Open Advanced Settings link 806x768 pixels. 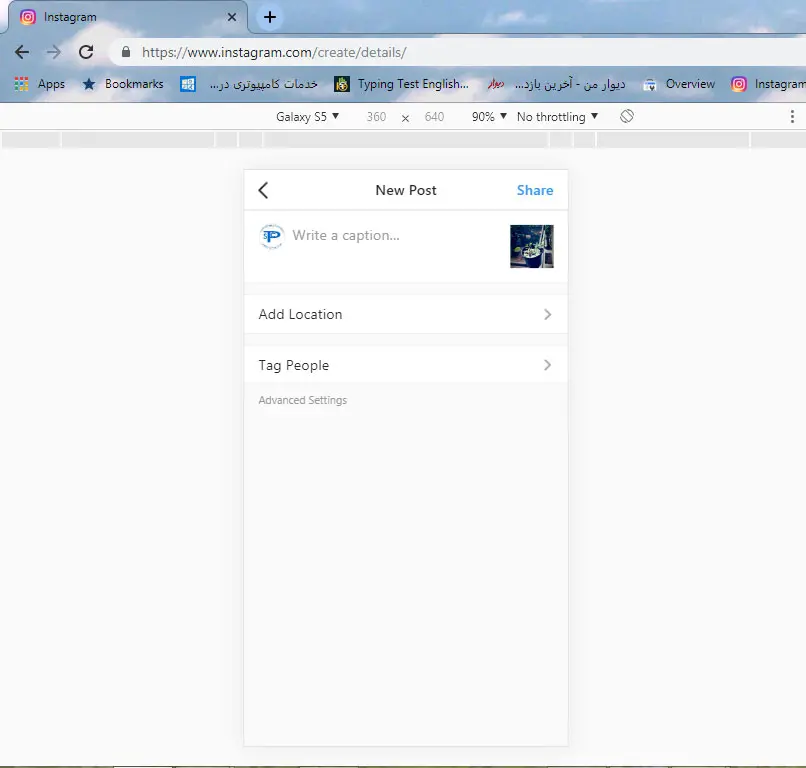click(303, 400)
